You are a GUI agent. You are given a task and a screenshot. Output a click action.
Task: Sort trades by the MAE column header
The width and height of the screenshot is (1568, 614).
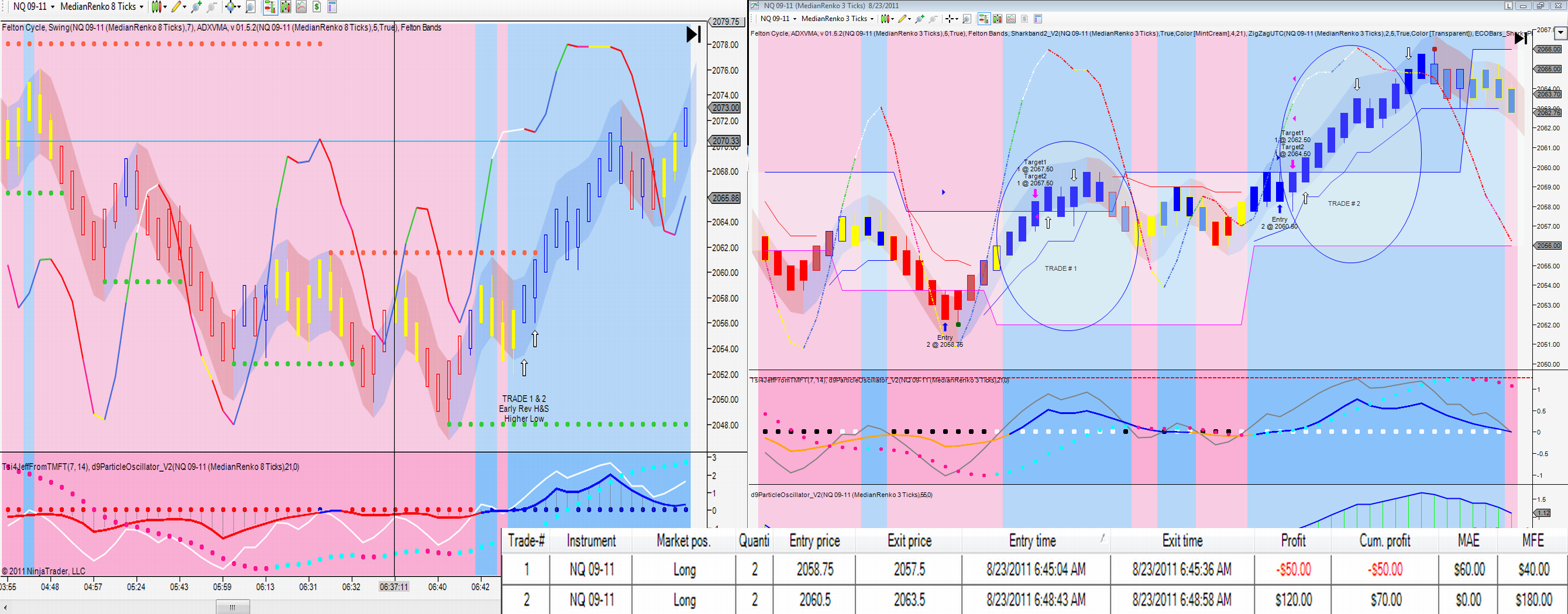click(x=1468, y=541)
